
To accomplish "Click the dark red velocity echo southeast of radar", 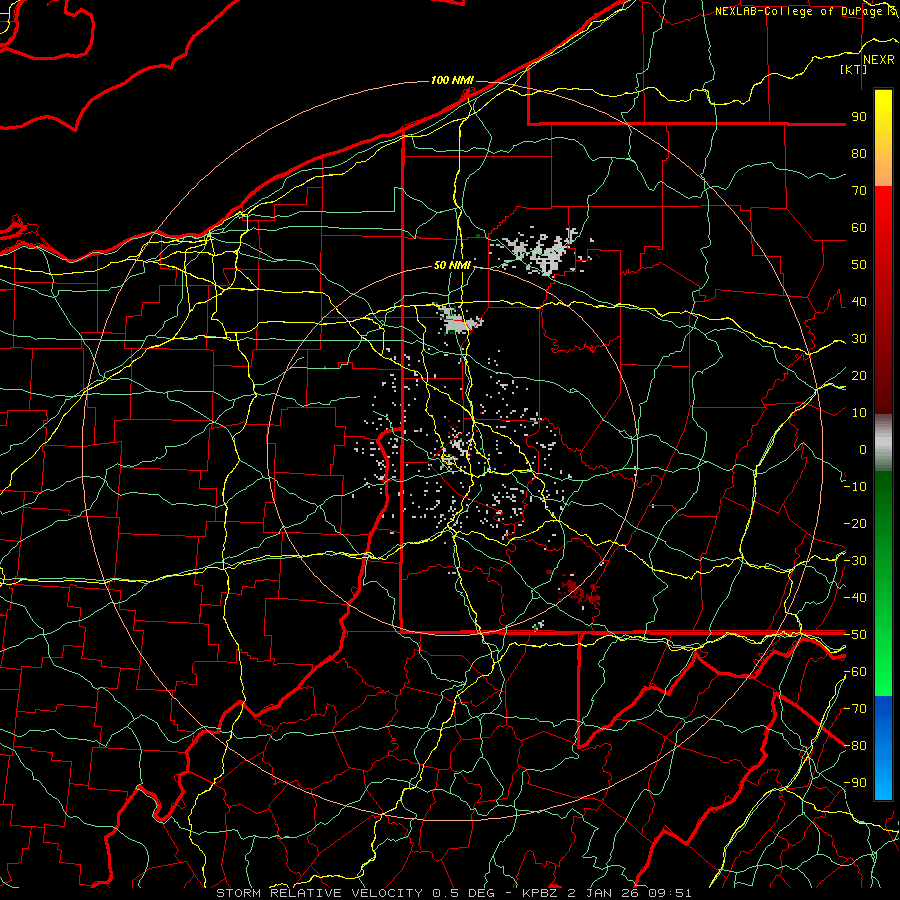I will point(579,591).
